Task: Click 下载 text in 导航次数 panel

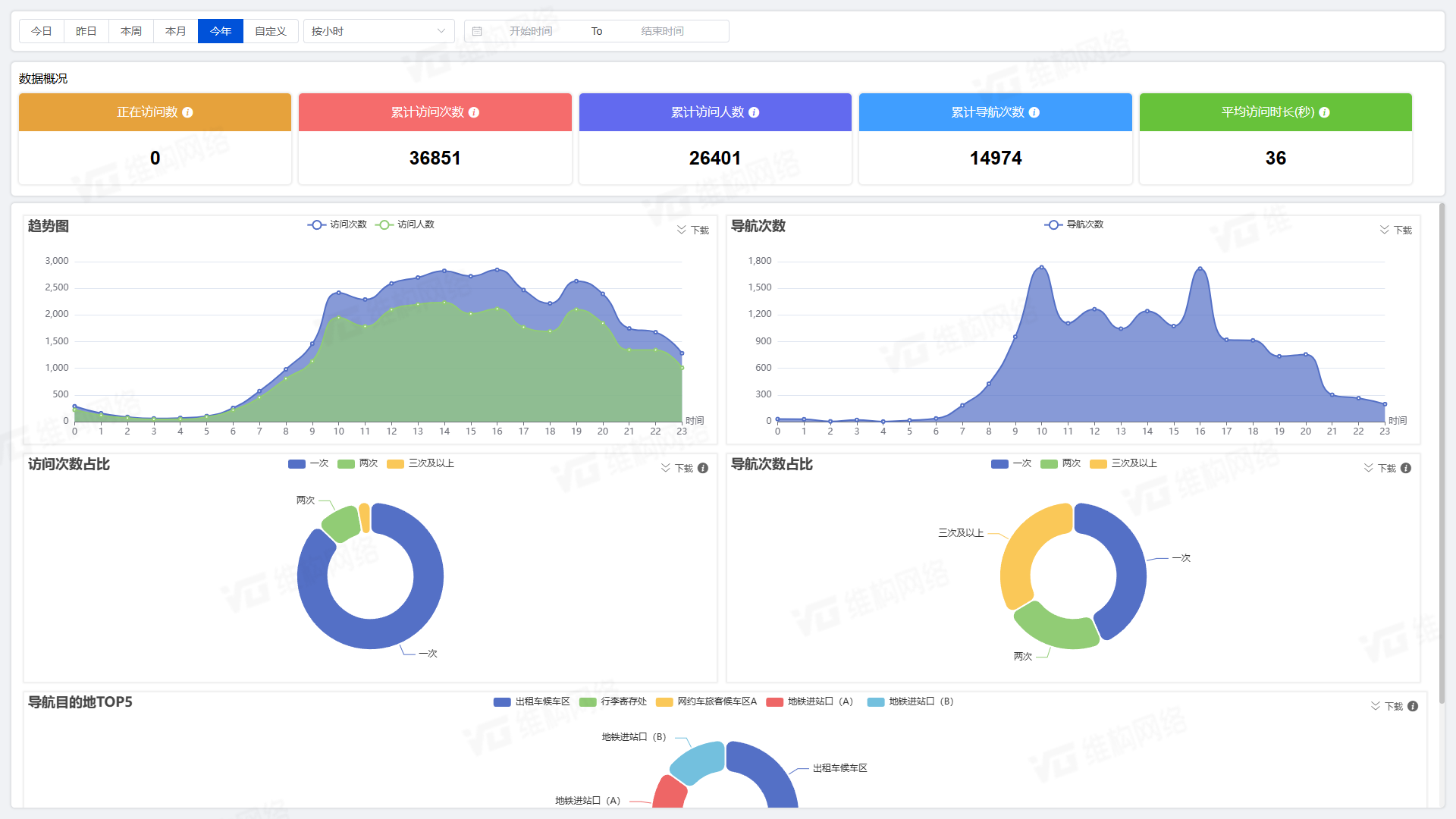Action: pyautogui.click(x=1403, y=230)
